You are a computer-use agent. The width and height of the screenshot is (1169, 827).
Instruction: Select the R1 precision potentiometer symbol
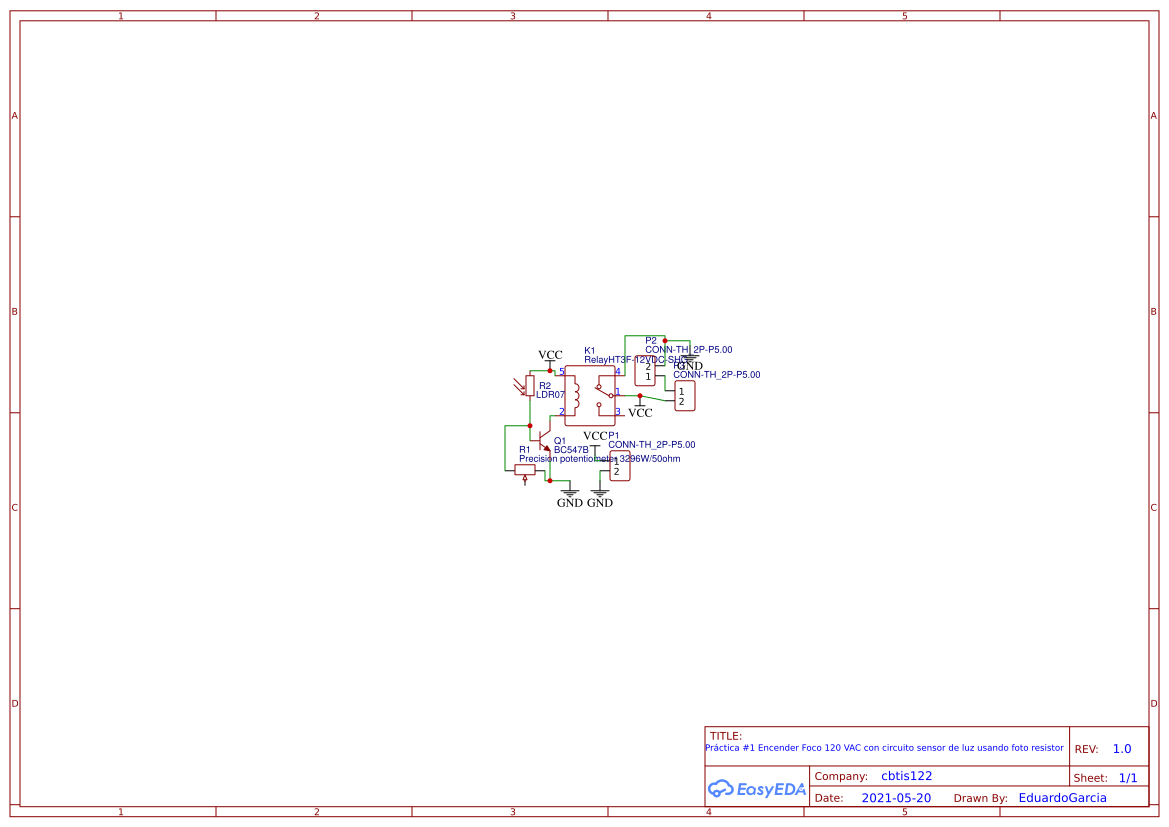coord(524,469)
